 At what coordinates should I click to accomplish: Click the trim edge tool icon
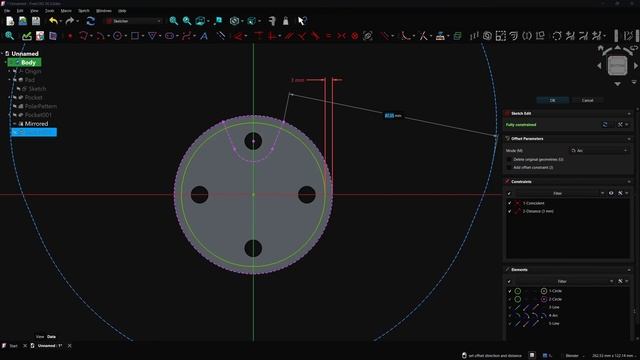tap(423, 36)
